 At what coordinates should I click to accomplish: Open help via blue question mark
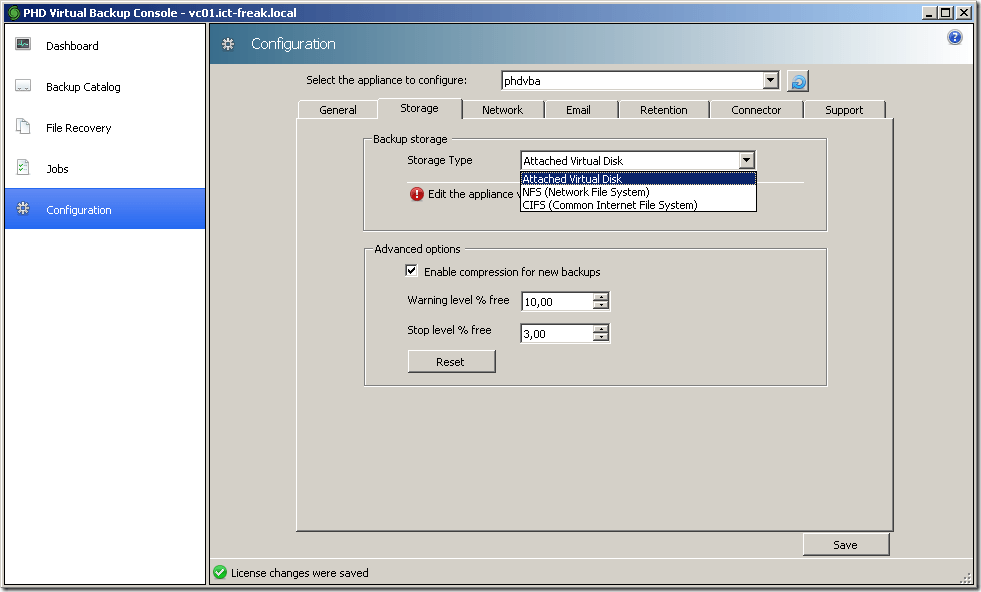coord(954,37)
